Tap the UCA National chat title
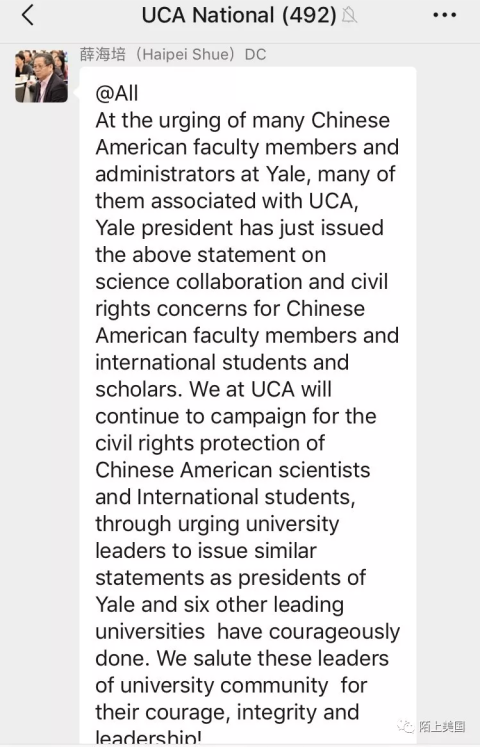The width and height of the screenshot is (480, 747). (239, 15)
